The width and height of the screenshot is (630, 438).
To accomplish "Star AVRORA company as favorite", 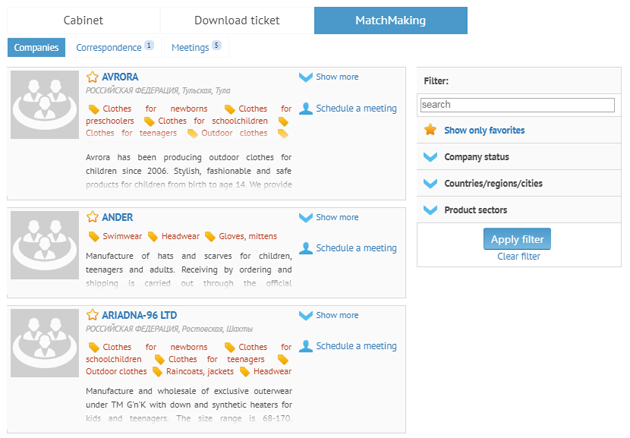I will point(92,77).
